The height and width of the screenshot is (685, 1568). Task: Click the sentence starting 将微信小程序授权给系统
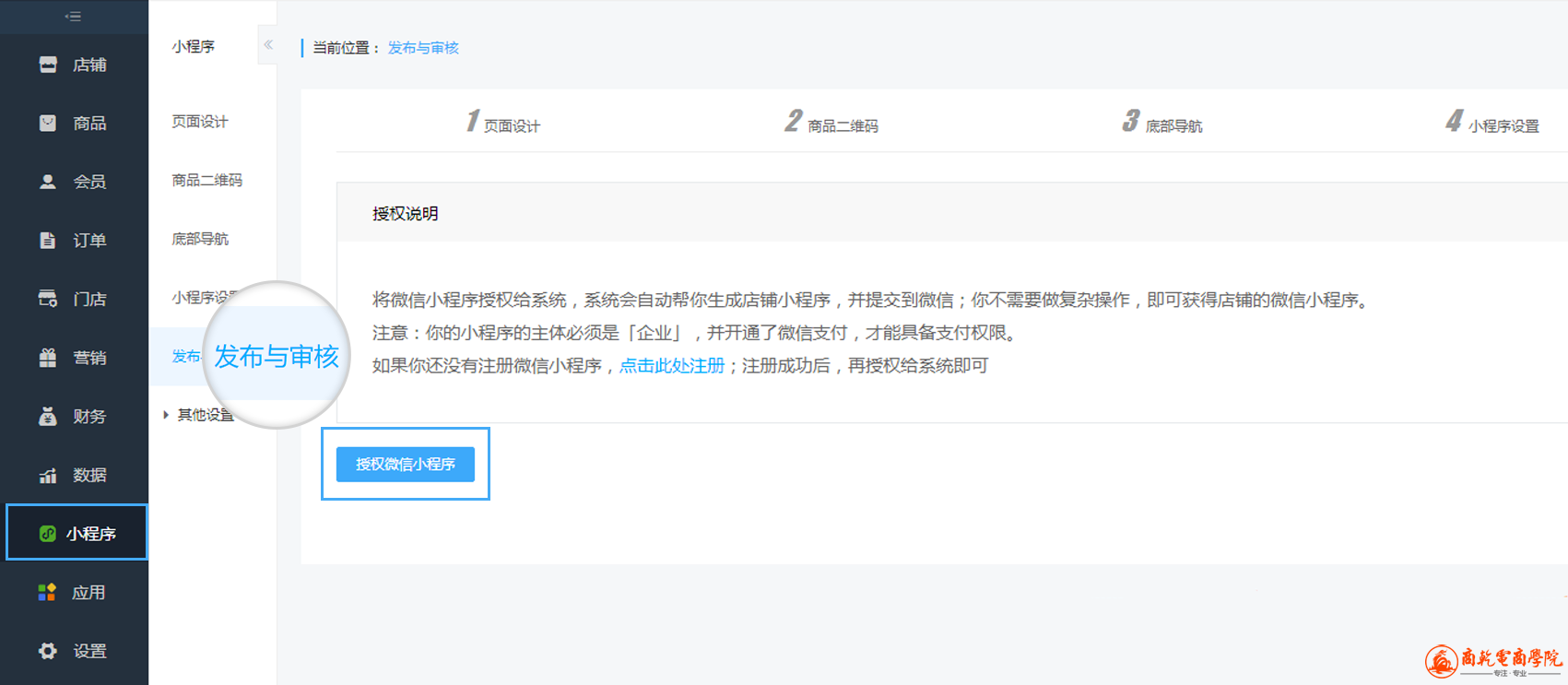coord(872,300)
